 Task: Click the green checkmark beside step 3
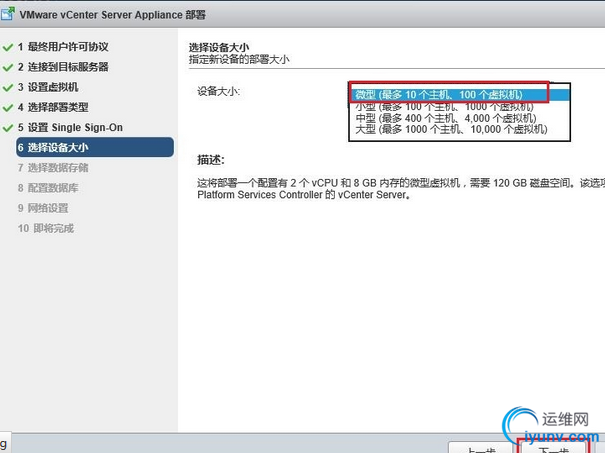point(8,88)
